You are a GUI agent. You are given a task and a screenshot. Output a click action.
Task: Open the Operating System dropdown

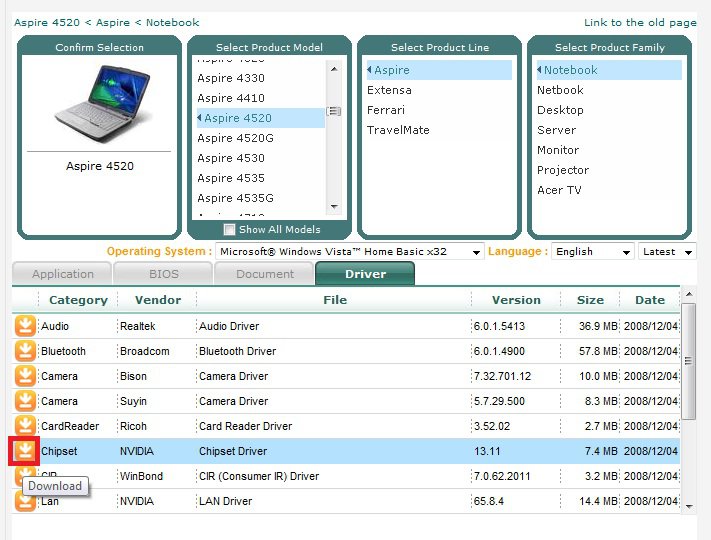[349, 252]
